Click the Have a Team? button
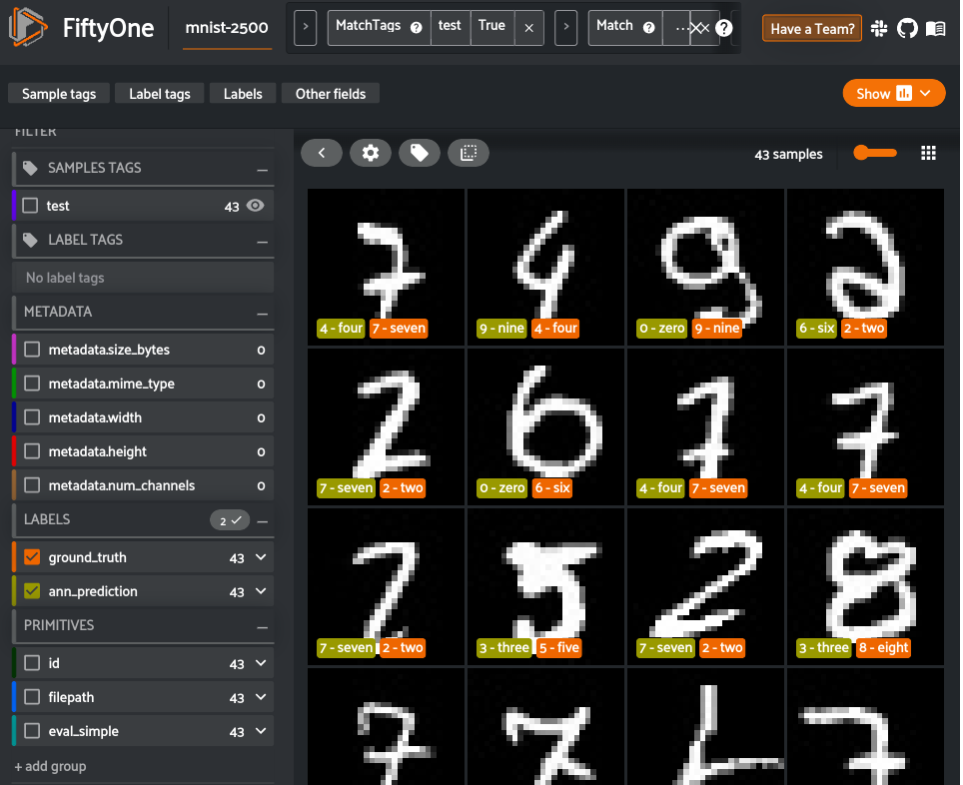The image size is (963, 785). tap(811, 28)
